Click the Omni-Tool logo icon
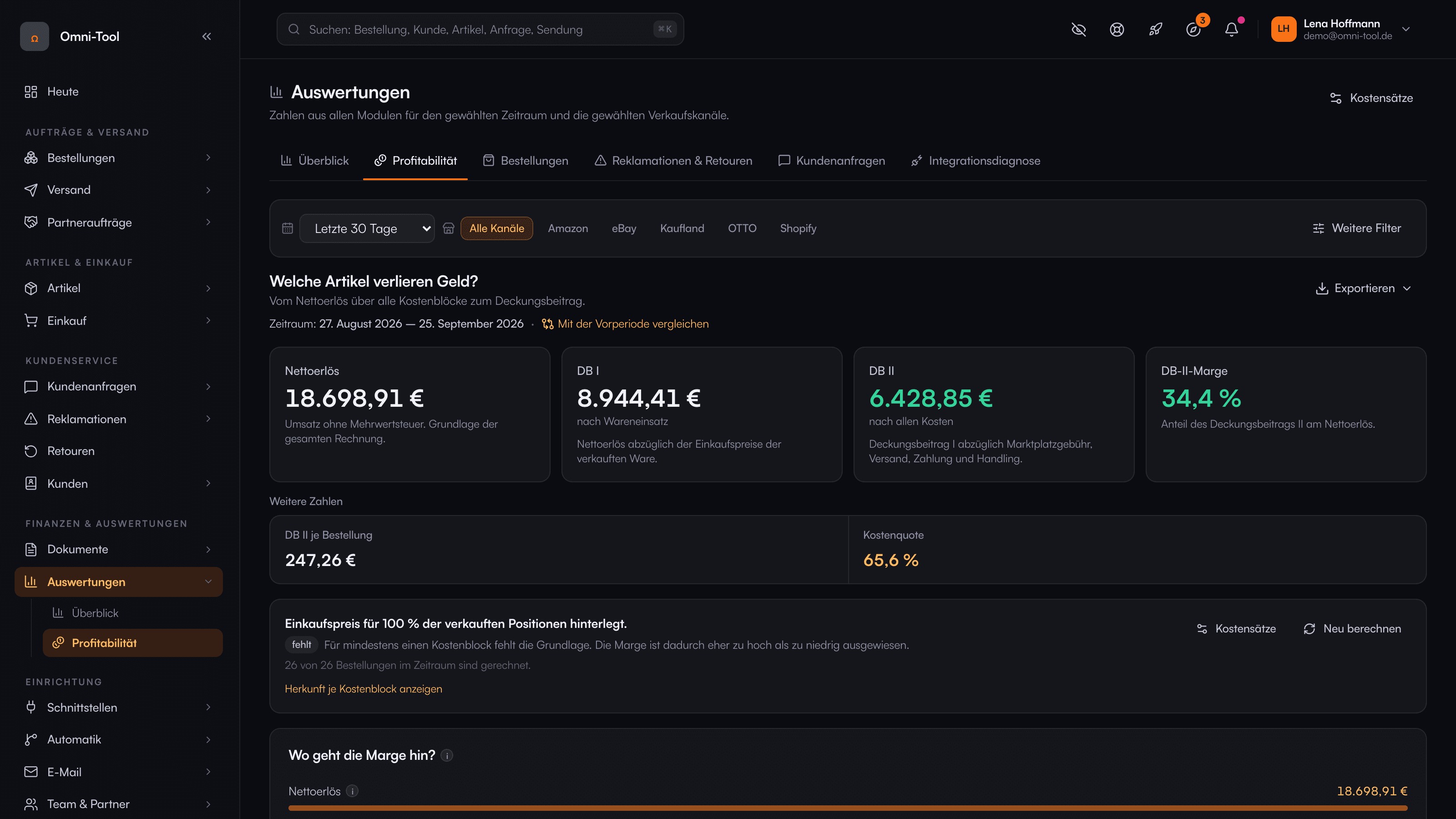1456x819 pixels. 35,37
